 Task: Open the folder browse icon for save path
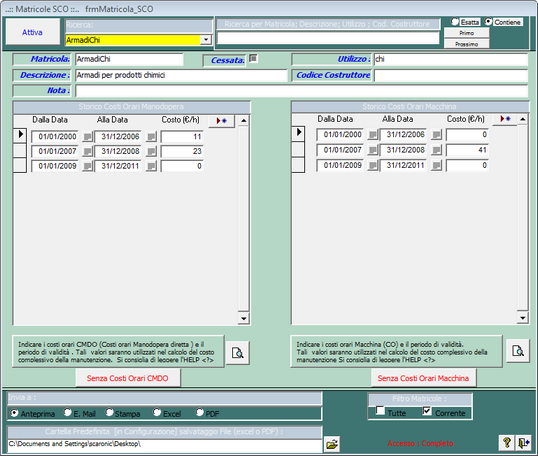click(332, 444)
